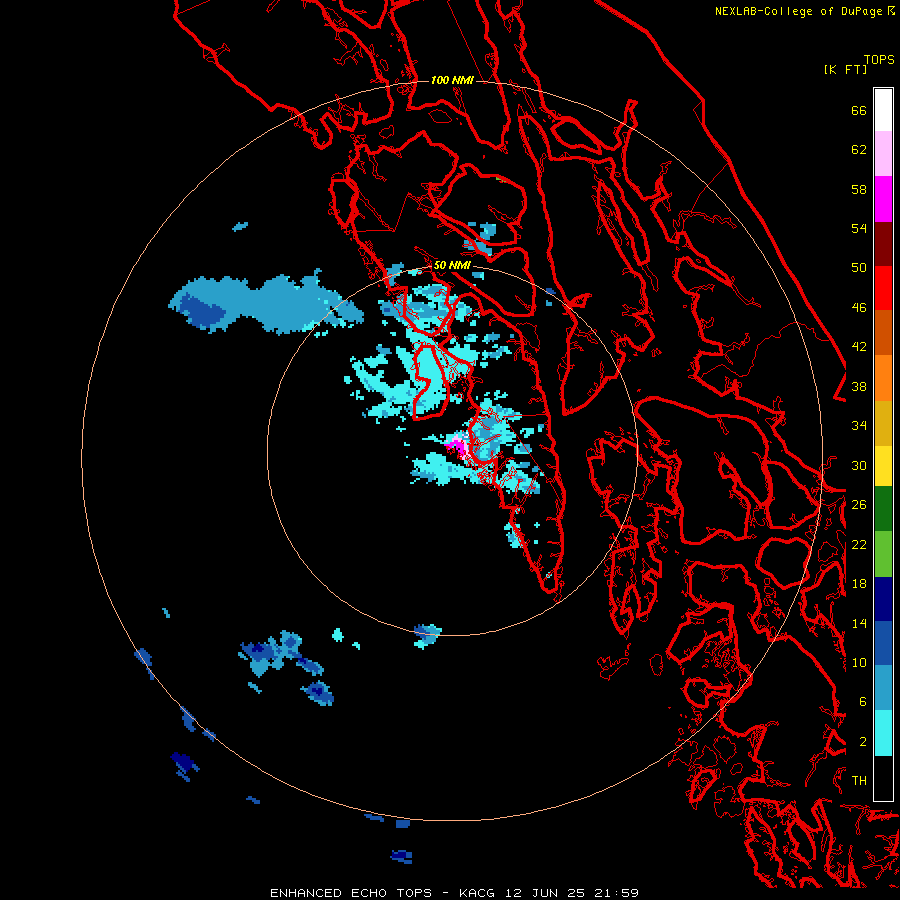The height and width of the screenshot is (900, 900).
Task: Select the steel blue 14 kft legend swatch
Action: [883, 688]
